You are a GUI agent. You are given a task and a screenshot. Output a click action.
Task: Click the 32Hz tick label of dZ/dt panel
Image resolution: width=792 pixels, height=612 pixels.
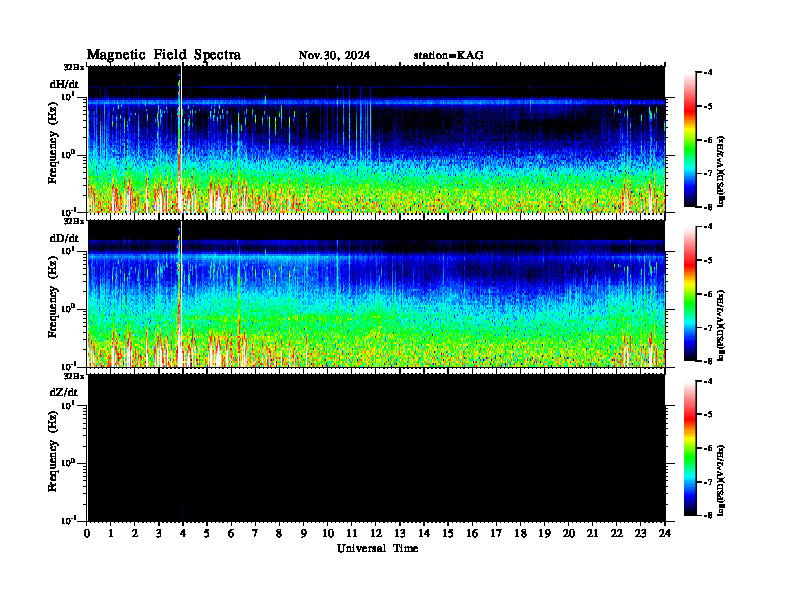(x=74, y=376)
